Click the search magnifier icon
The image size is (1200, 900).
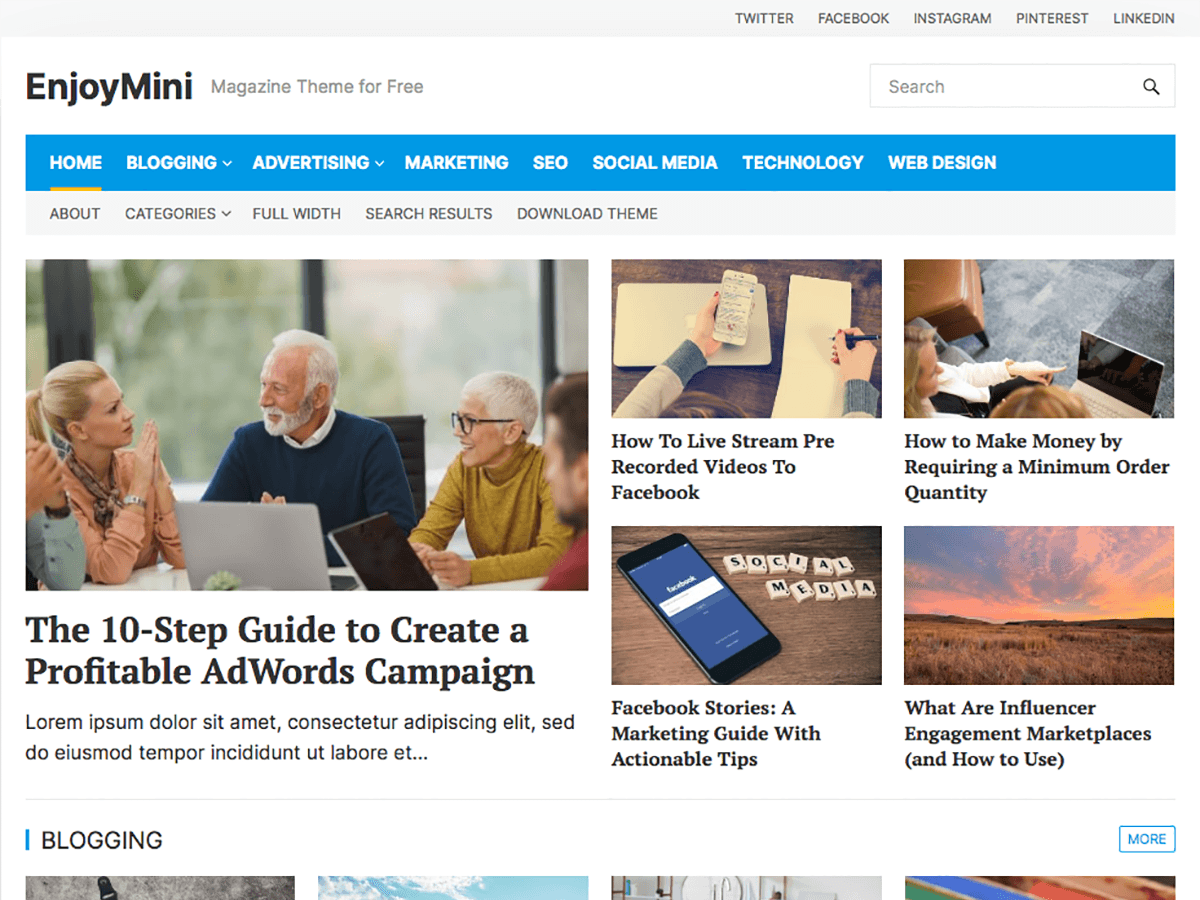pos(1151,87)
